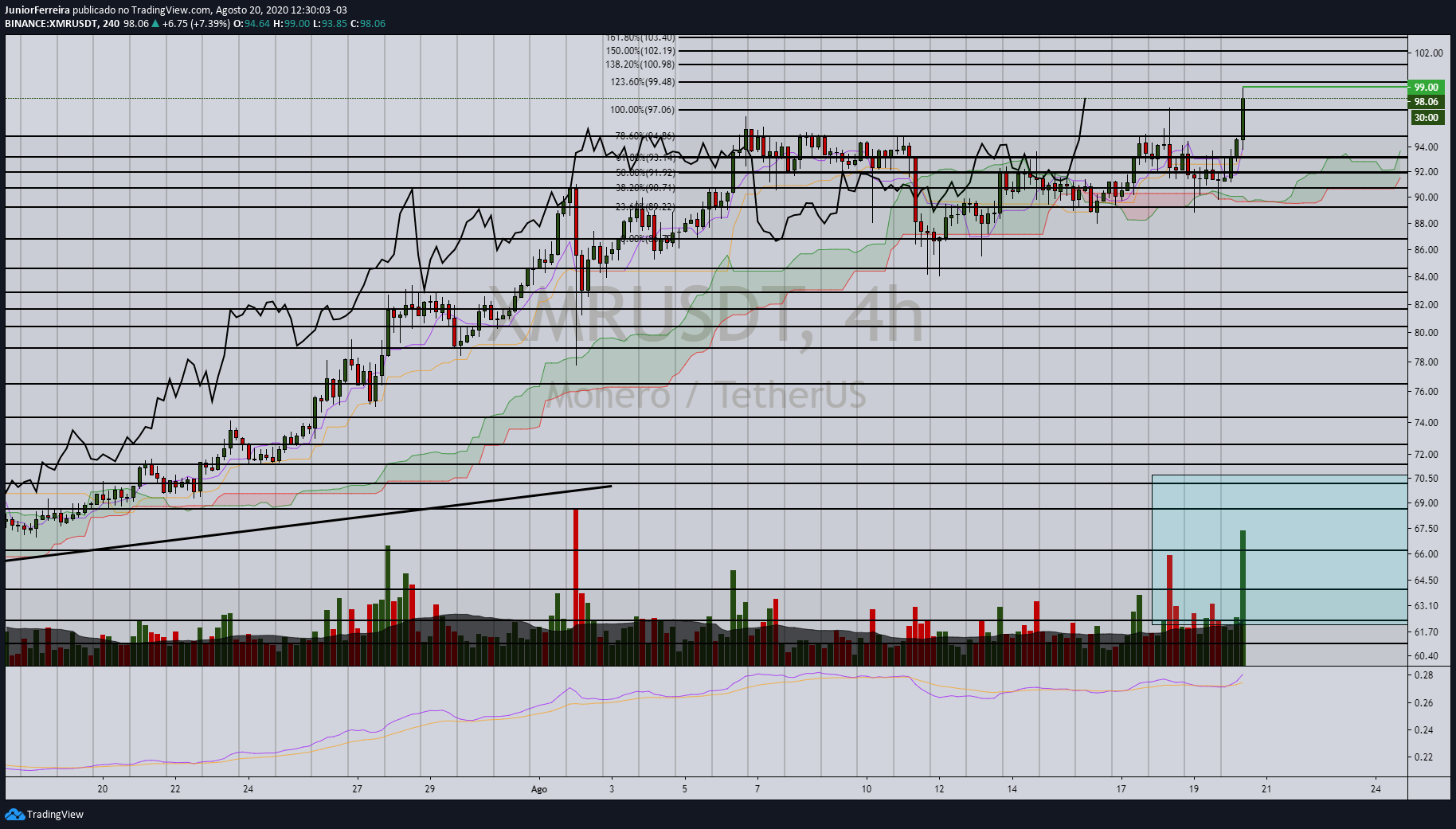Select the L:93.85 low value in header

[330, 23]
